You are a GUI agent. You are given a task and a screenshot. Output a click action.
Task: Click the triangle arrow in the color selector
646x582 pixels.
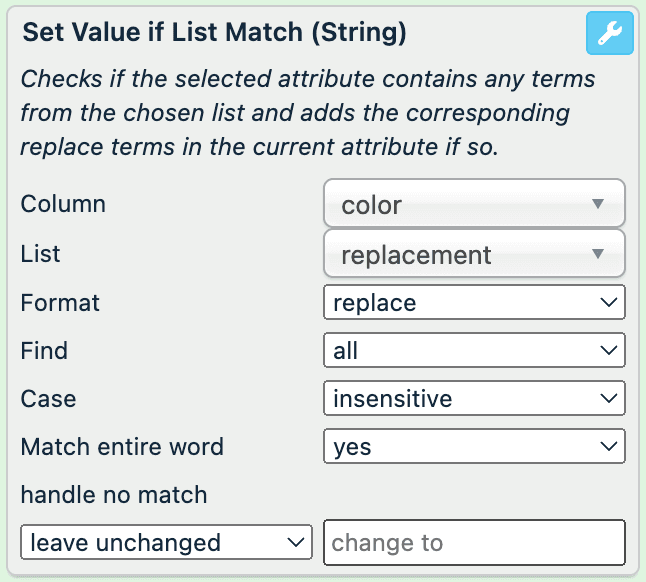[x=598, y=204]
